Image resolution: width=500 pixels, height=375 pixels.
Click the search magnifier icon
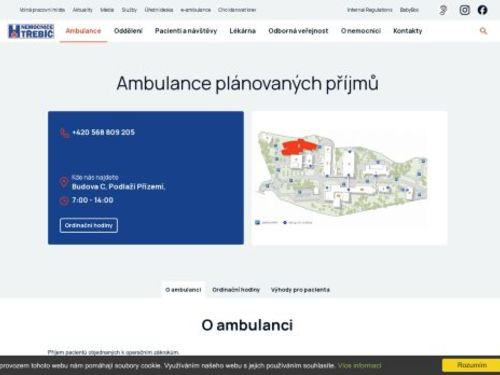483,31
